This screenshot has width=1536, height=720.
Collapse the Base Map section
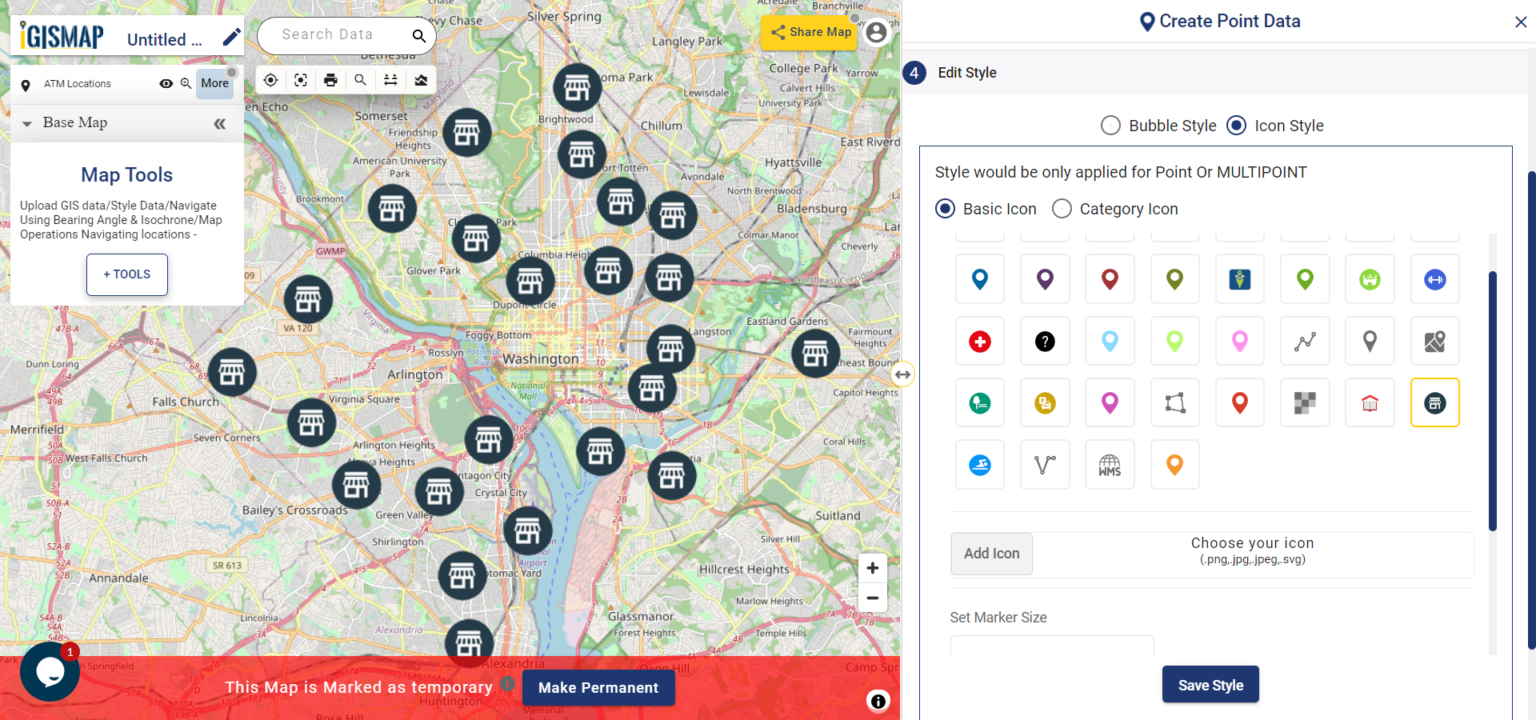27,122
